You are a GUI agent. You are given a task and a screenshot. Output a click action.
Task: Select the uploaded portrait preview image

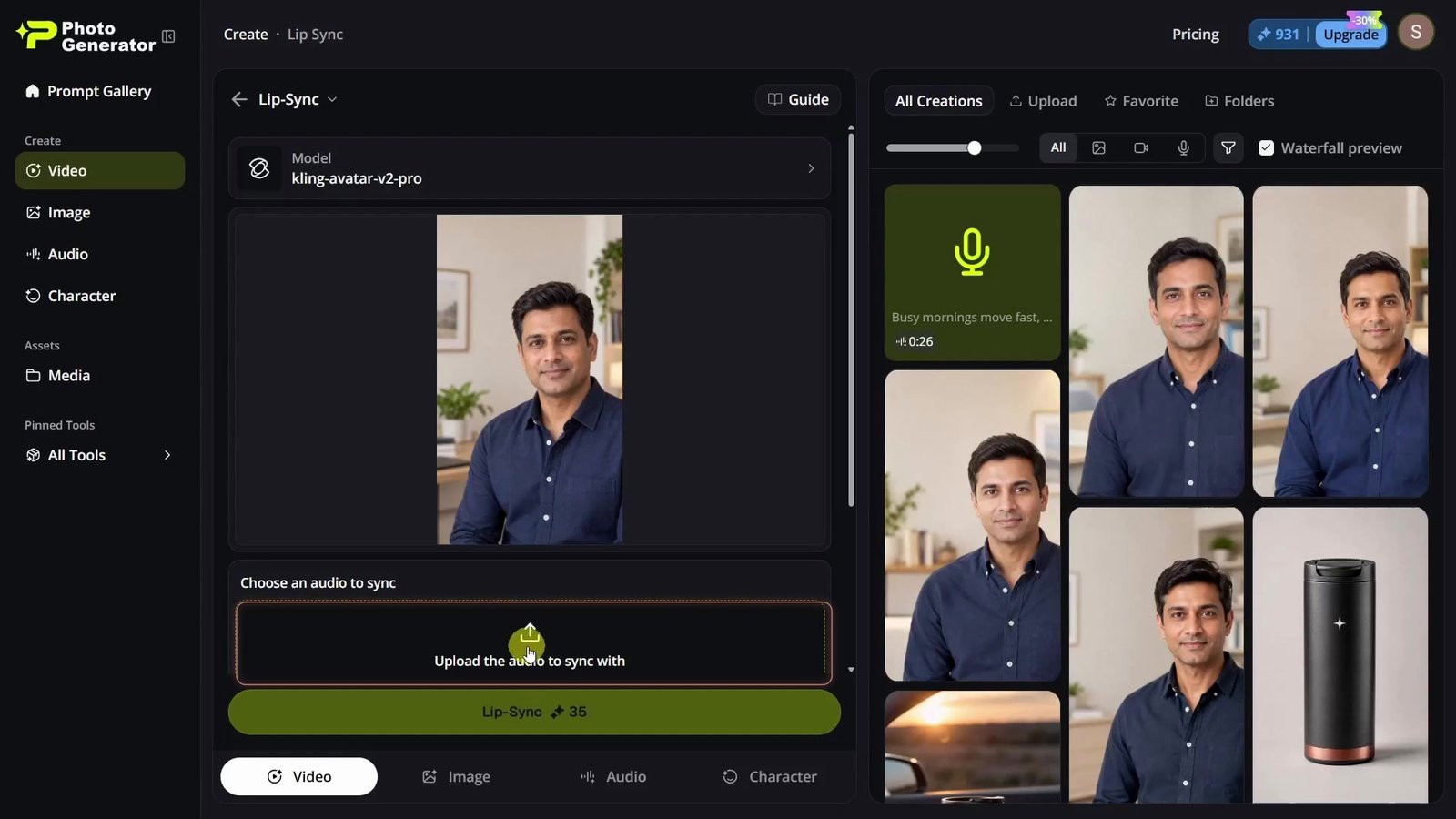click(530, 379)
